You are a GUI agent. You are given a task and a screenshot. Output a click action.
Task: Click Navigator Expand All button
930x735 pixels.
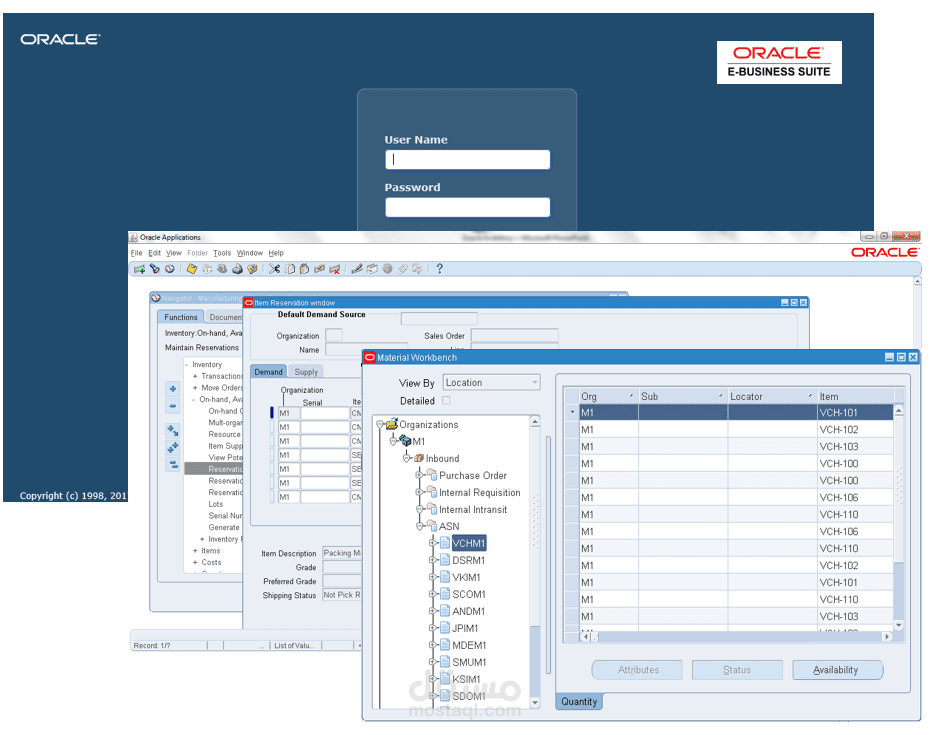pyautogui.click(x=173, y=447)
